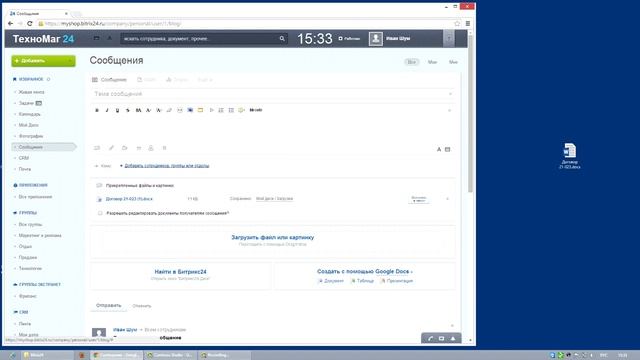640x360 pixels.
Task: Open attached Договор docx file link
Action: pos(129,199)
